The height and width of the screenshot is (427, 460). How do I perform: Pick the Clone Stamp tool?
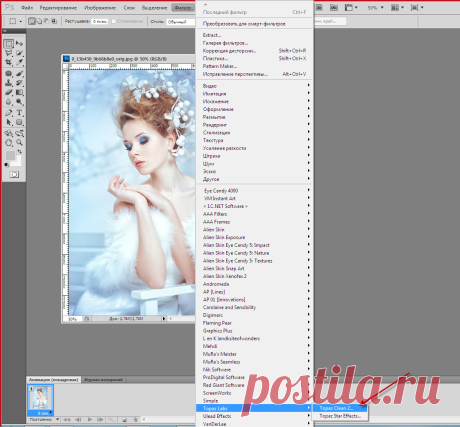(x=9, y=83)
